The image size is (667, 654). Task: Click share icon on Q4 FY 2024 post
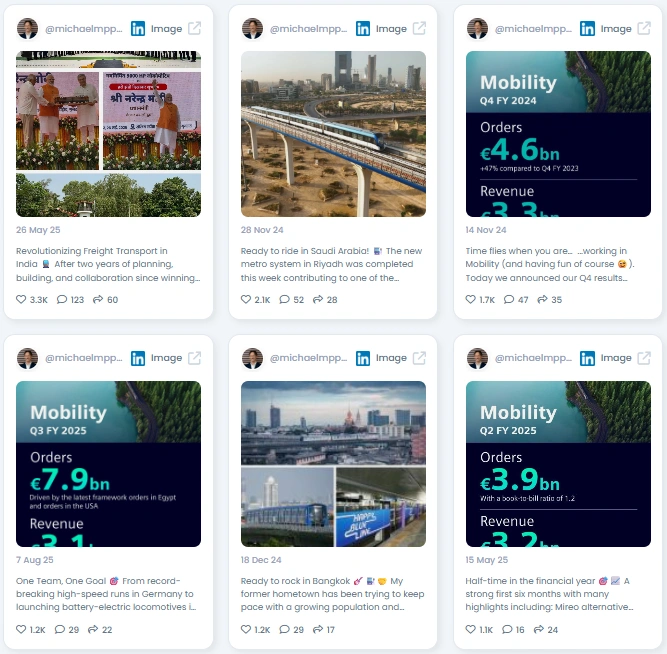click(542, 300)
